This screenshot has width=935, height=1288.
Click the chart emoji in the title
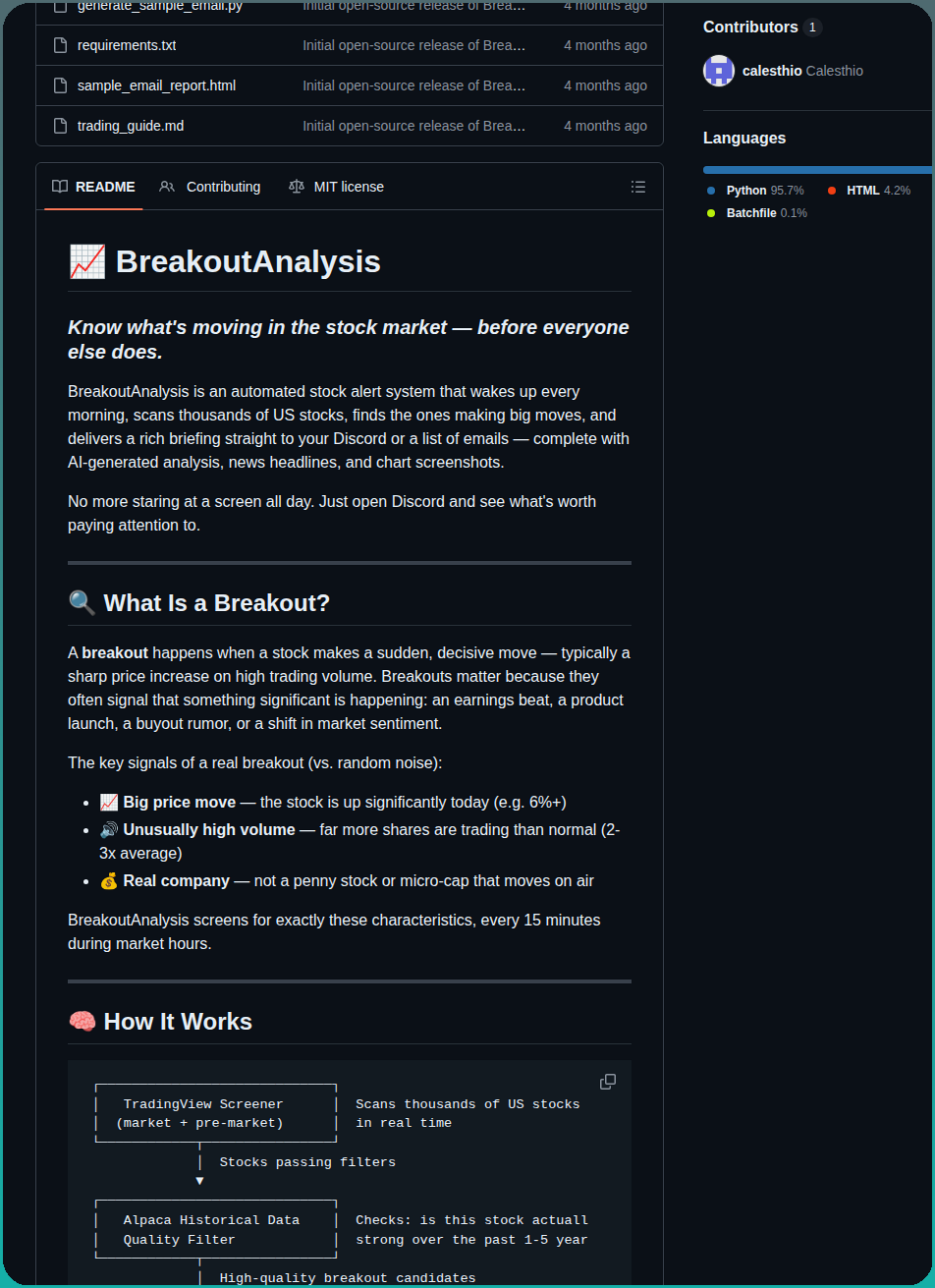tap(87, 261)
